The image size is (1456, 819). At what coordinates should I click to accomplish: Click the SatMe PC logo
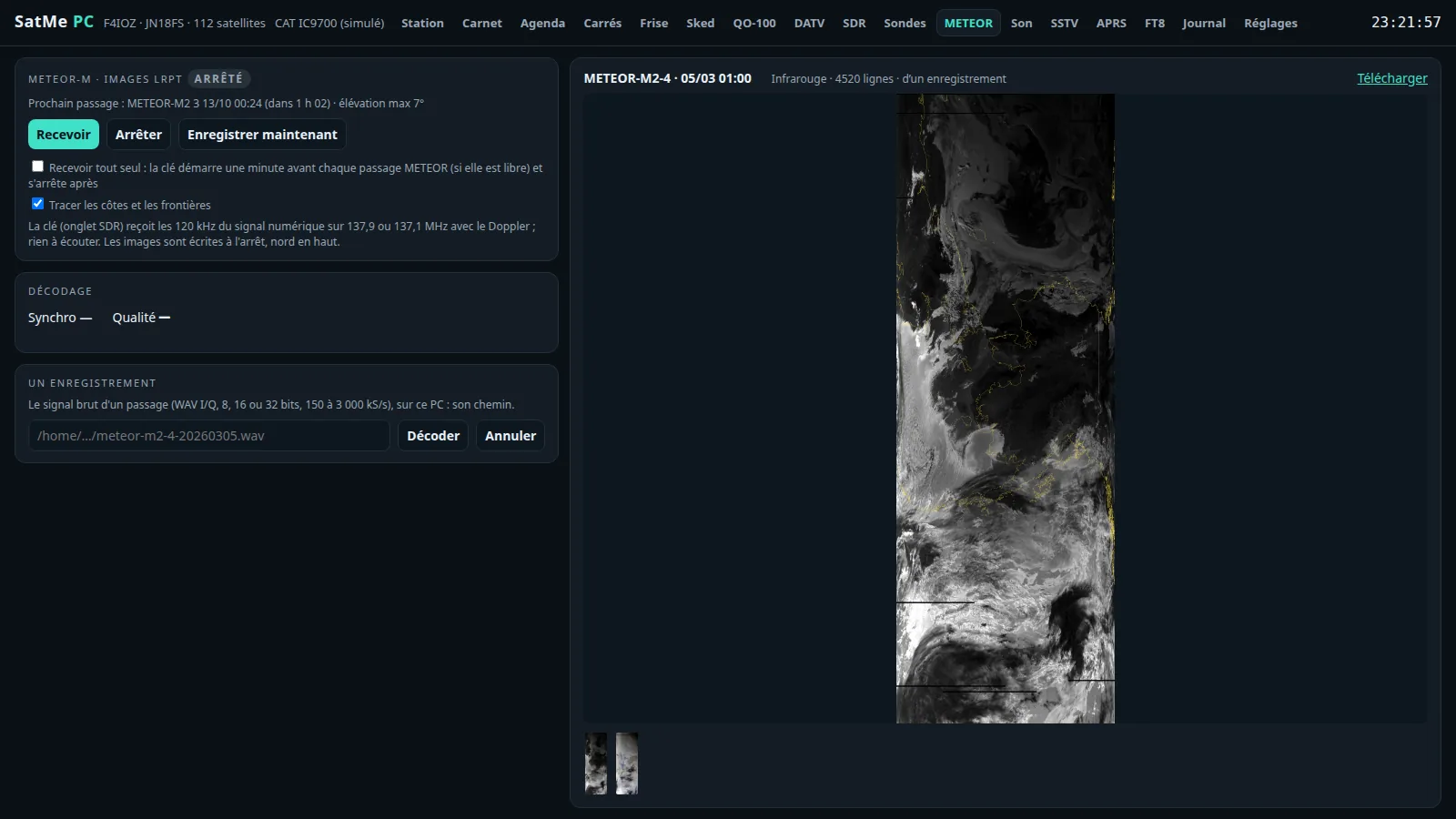54,21
